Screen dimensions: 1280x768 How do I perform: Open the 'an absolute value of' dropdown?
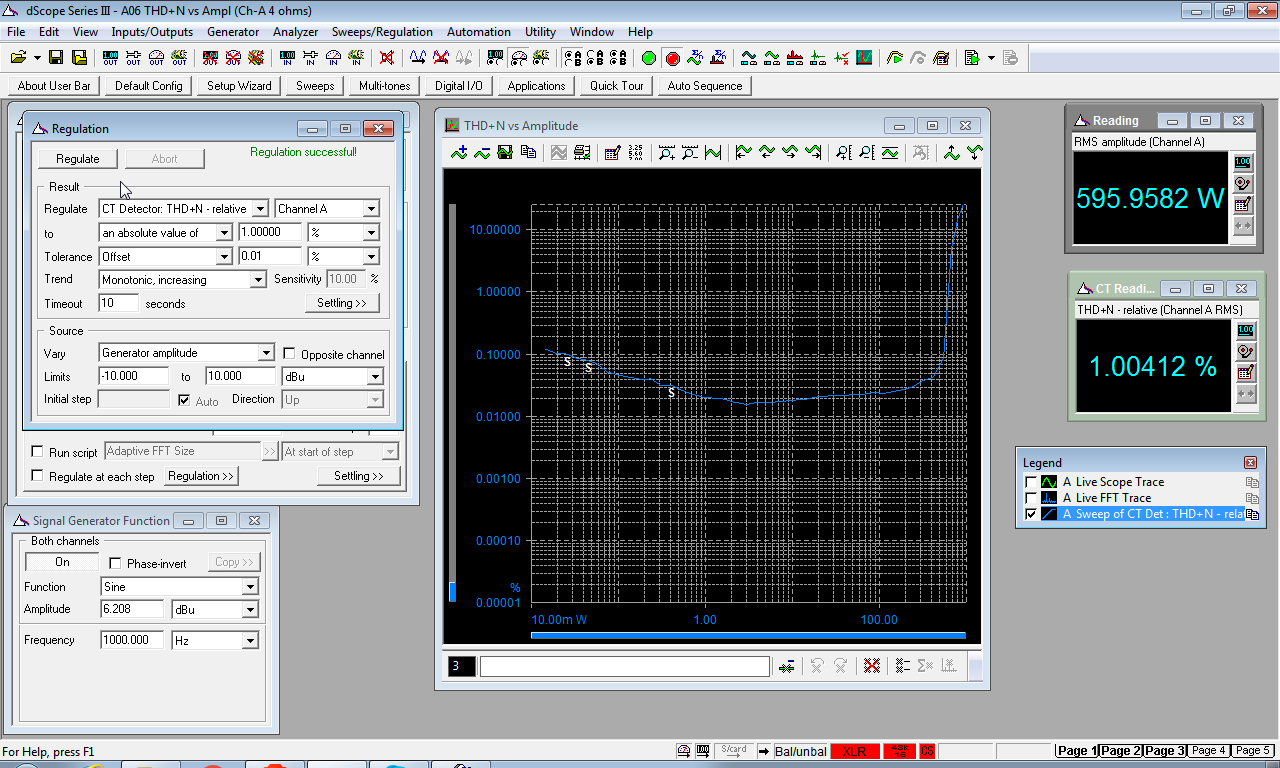coord(224,233)
